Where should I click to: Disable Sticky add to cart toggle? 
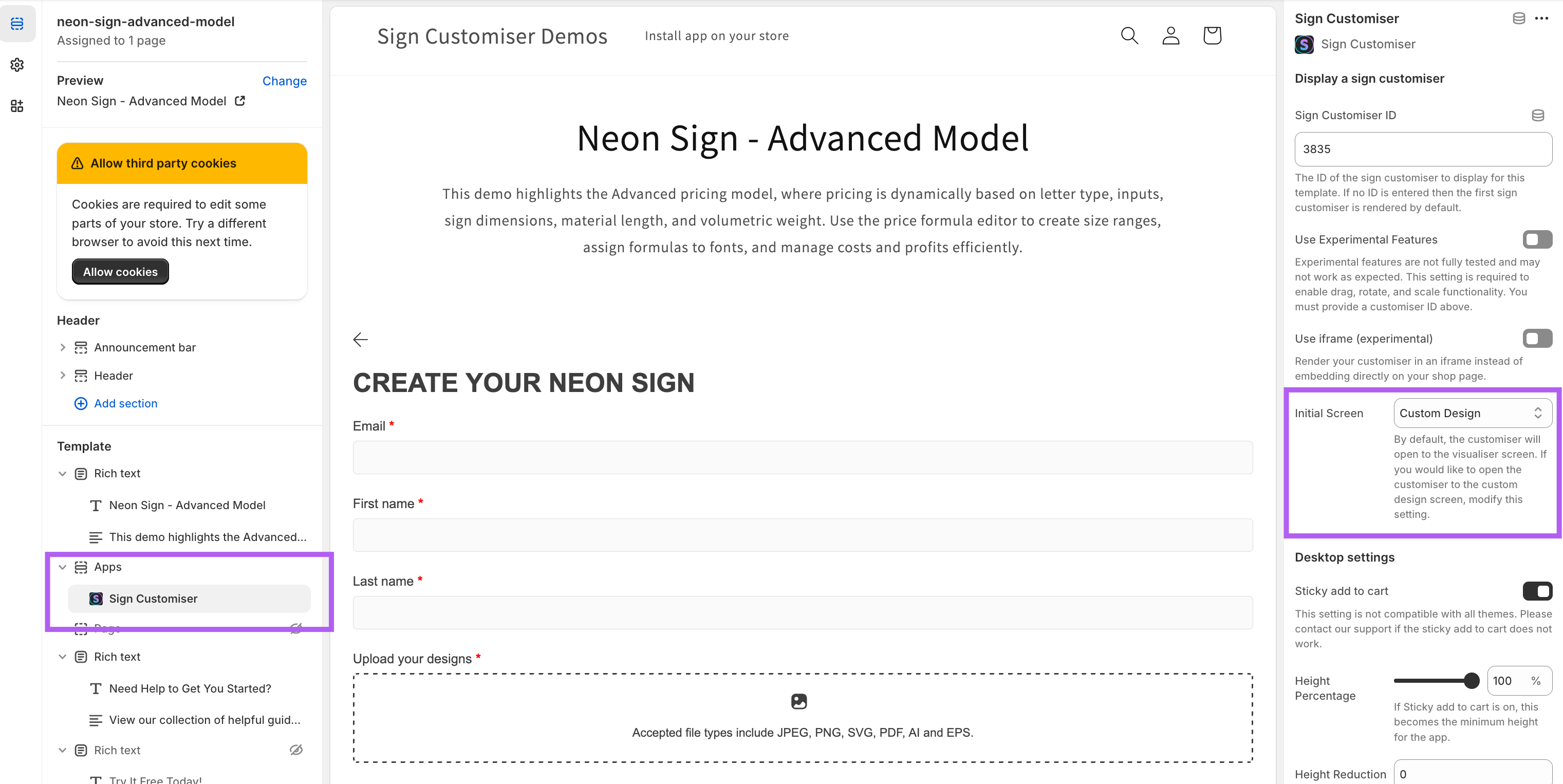click(1537, 591)
